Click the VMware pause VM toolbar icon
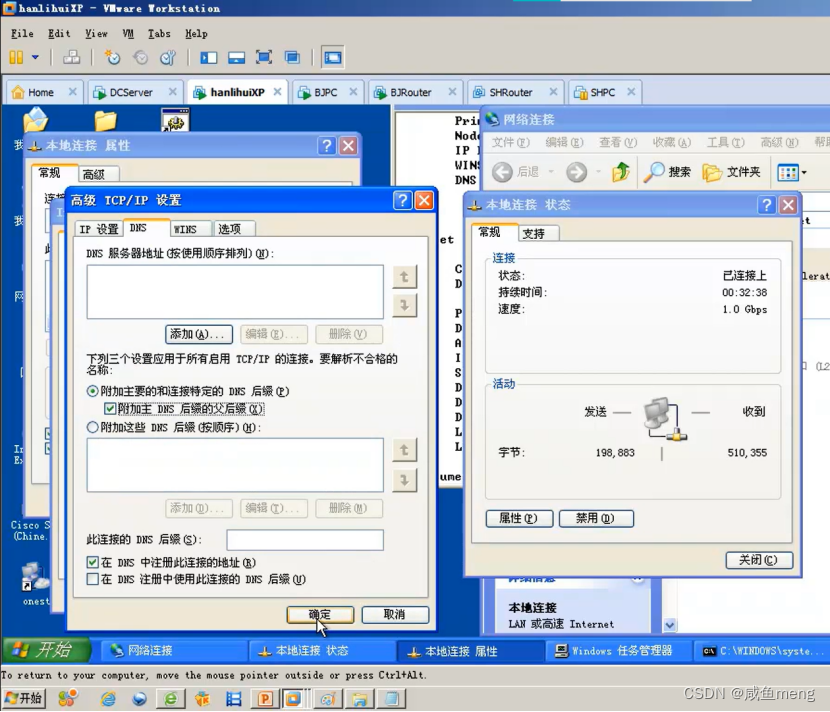The image size is (830, 712). [x=16, y=57]
